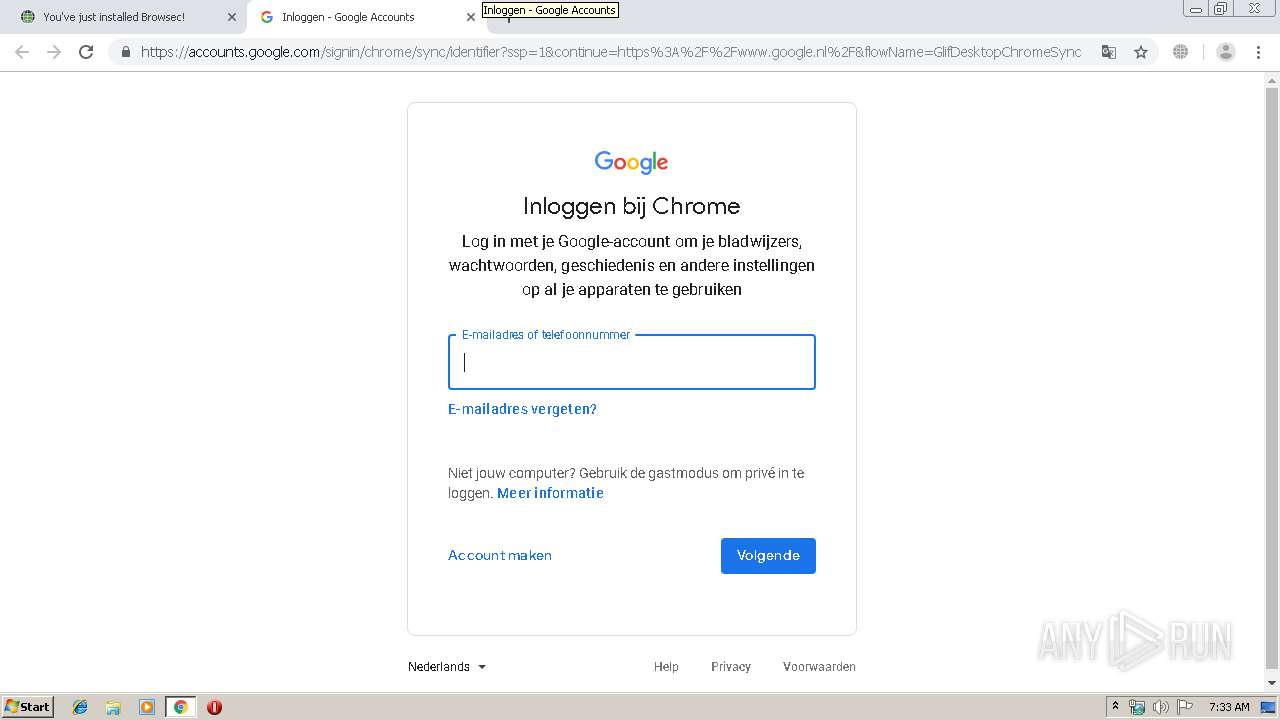Open the Opera icon in taskbar
The width and height of the screenshot is (1280, 720).
(214, 707)
